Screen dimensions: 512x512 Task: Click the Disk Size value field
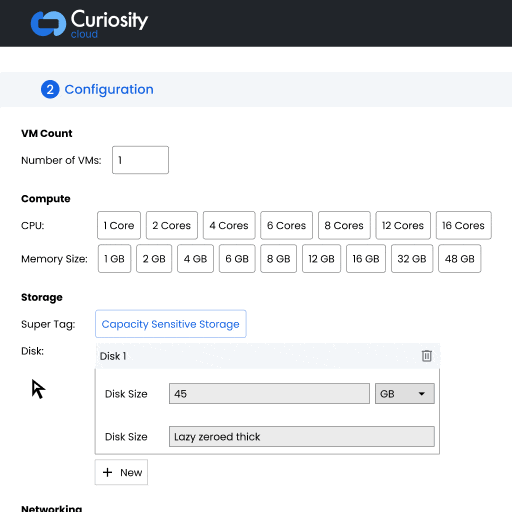coord(269,394)
